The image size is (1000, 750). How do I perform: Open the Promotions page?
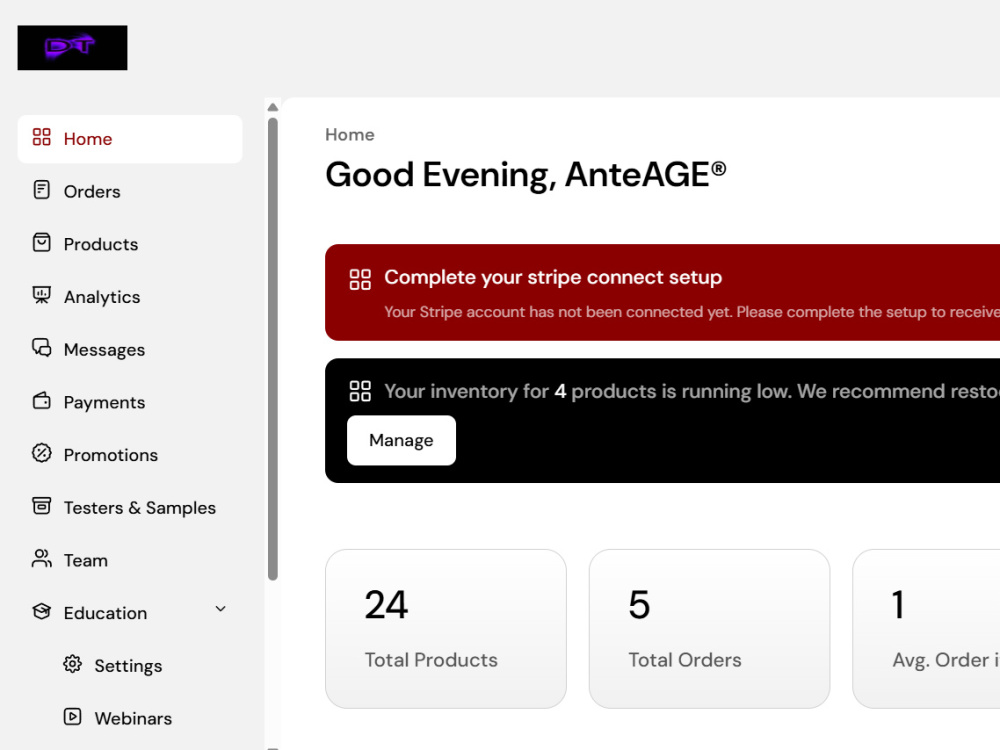pyautogui.click(x=130, y=455)
